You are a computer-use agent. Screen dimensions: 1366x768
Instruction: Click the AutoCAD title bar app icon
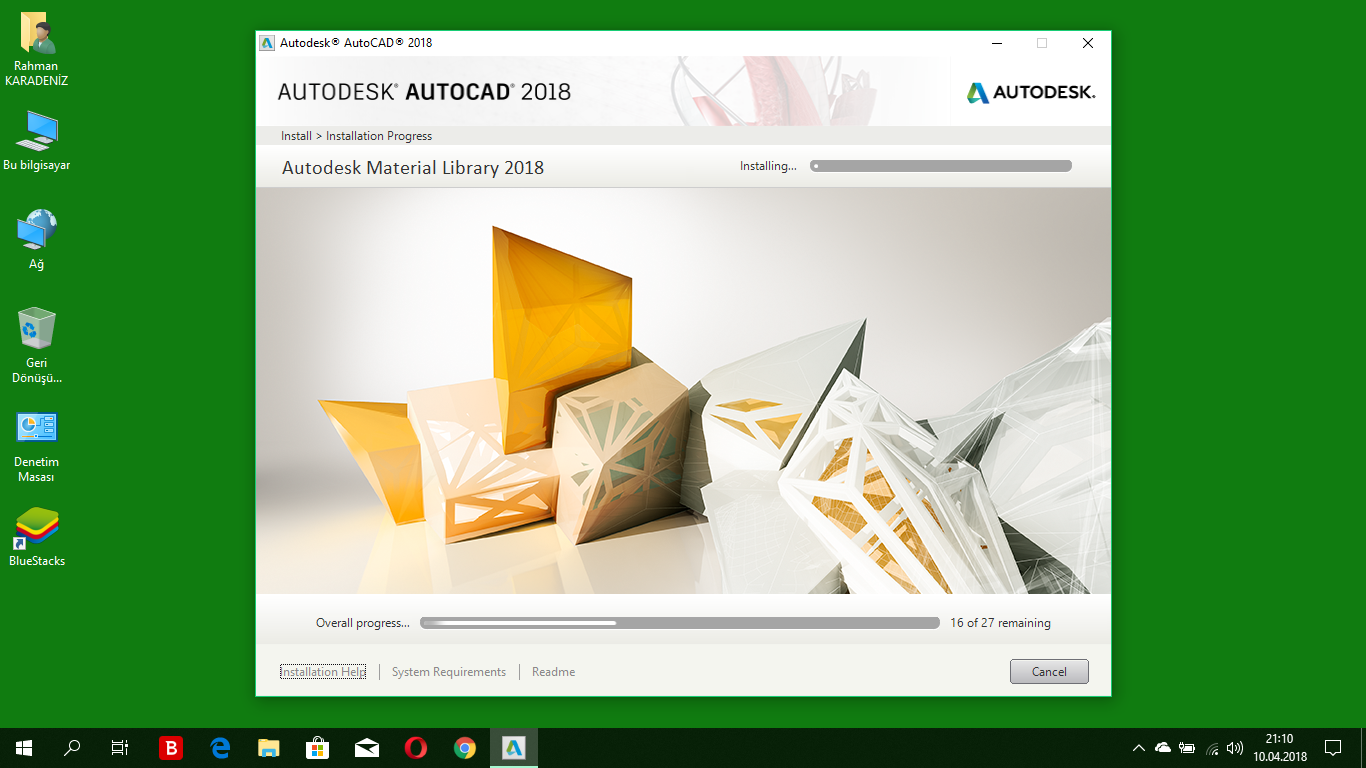267,43
